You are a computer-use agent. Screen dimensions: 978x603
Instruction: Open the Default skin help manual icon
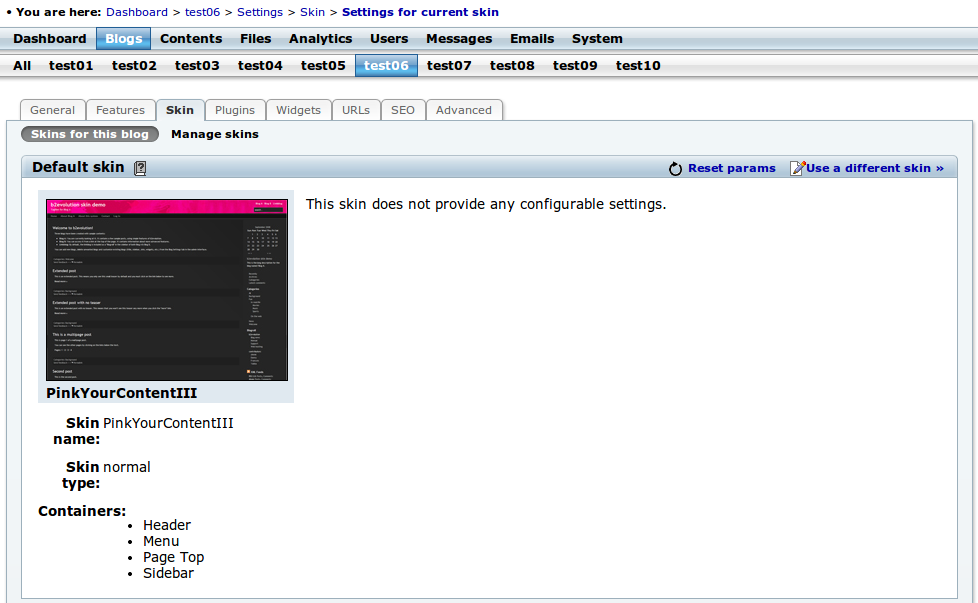tap(140, 168)
